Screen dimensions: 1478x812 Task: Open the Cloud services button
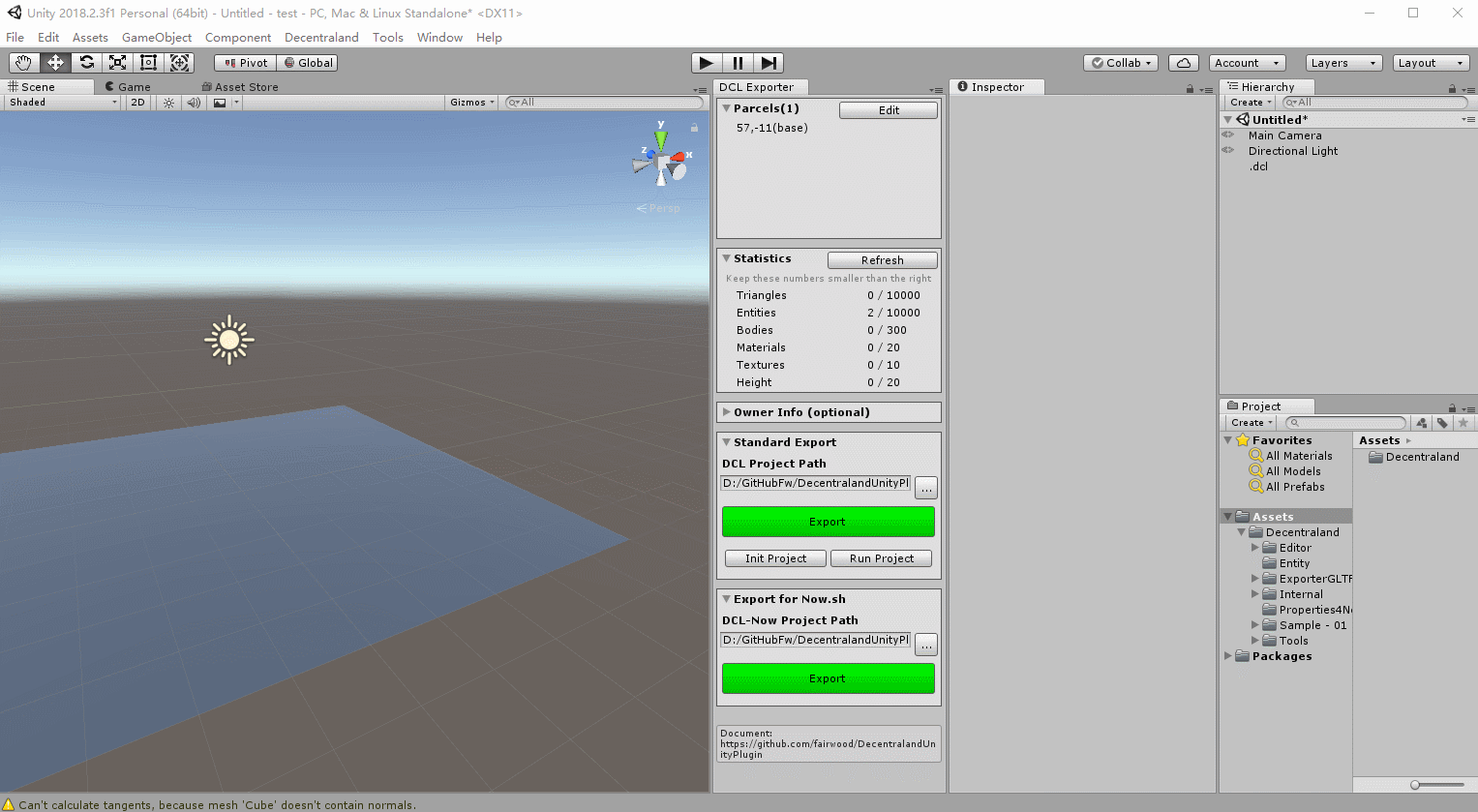click(x=1184, y=63)
